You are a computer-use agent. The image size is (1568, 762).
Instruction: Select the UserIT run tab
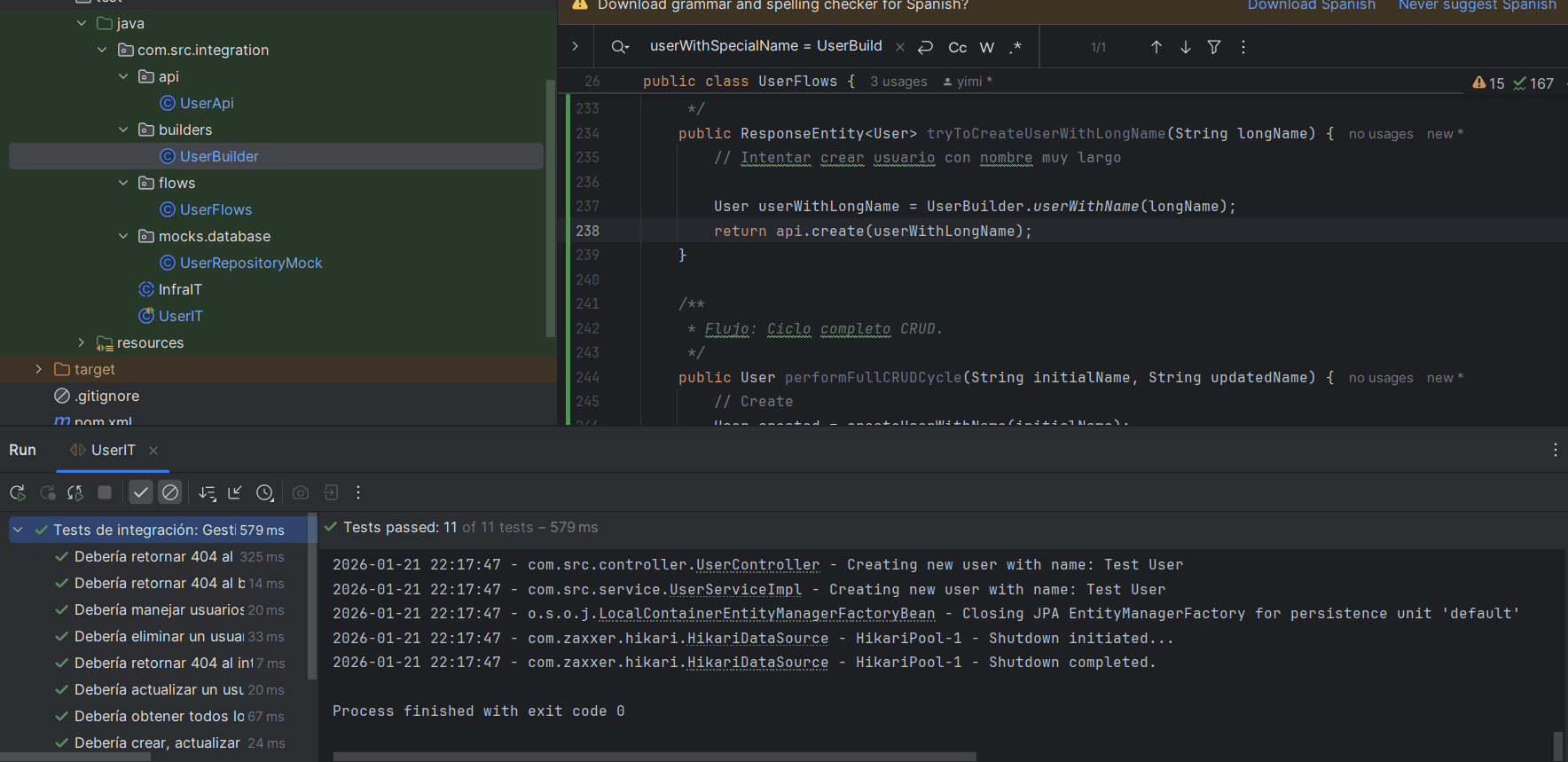pos(113,450)
